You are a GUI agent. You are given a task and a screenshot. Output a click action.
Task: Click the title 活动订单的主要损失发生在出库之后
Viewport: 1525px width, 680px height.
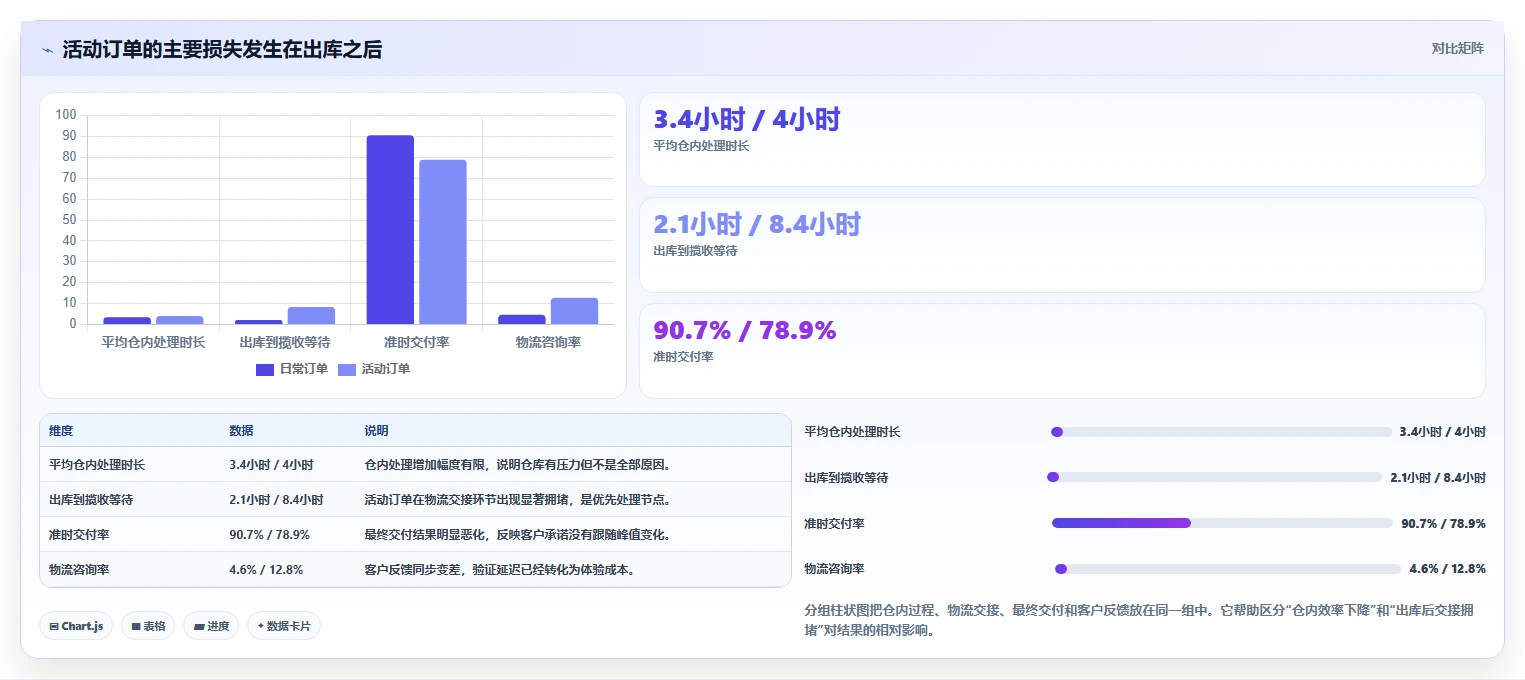pyautogui.click(x=222, y=50)
